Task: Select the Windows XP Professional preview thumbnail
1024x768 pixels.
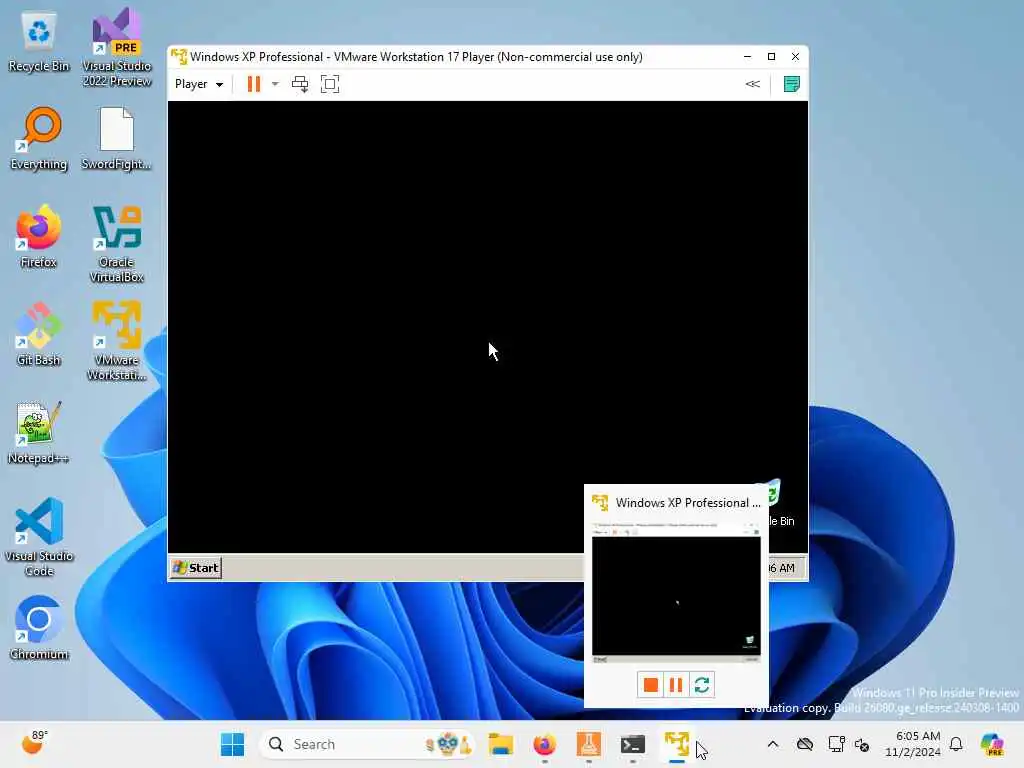Action: pyautogui.click(x=676, y=593)
